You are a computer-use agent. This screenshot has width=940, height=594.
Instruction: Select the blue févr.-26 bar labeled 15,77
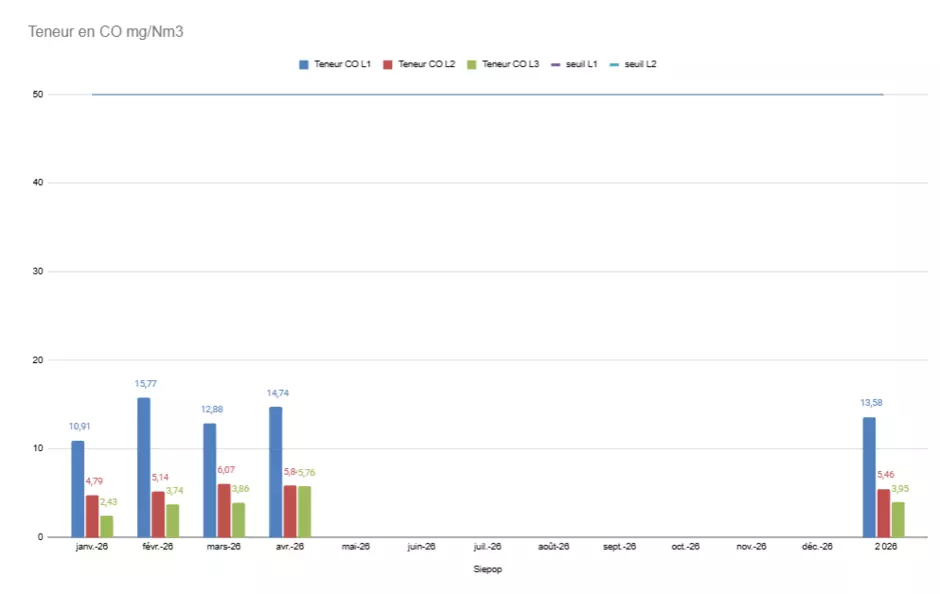pyautogui.click(x=144, y=468)
